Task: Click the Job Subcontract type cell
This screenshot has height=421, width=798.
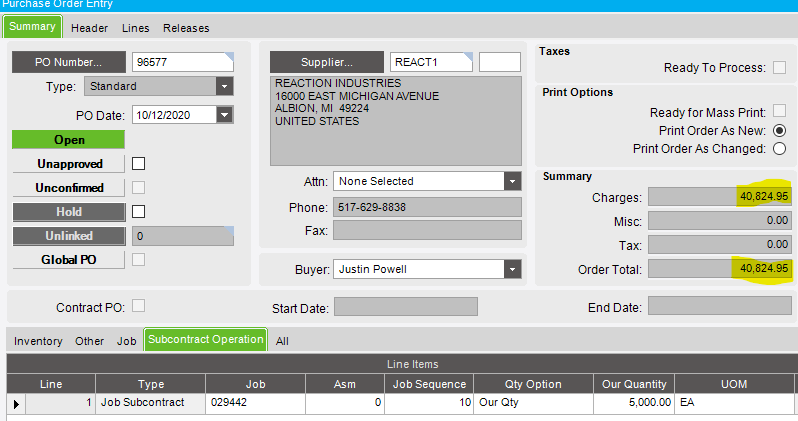Action: coord(151,403)
